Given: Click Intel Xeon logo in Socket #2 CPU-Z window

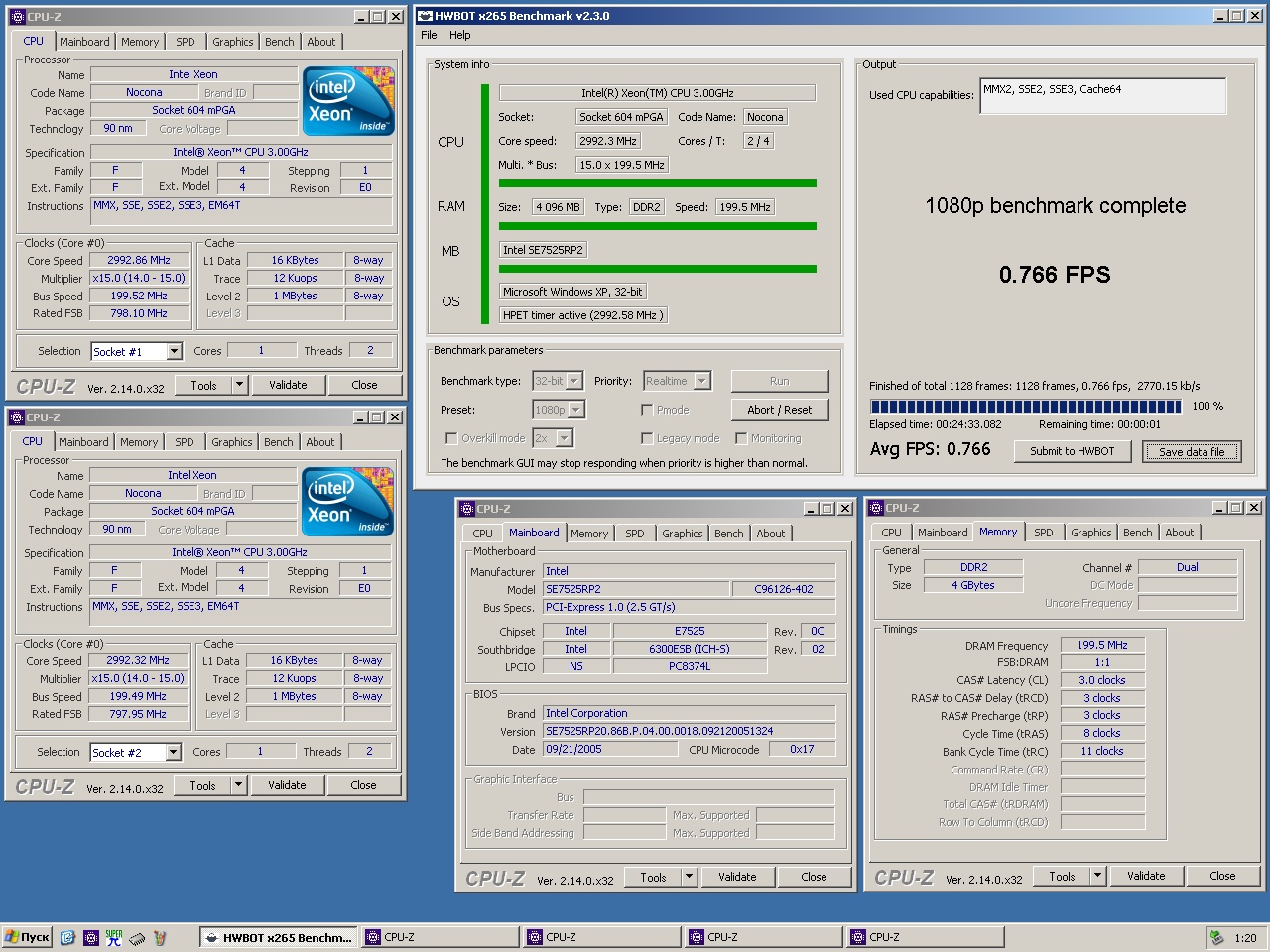Looking at the screenshot, I should coord(347,502).
